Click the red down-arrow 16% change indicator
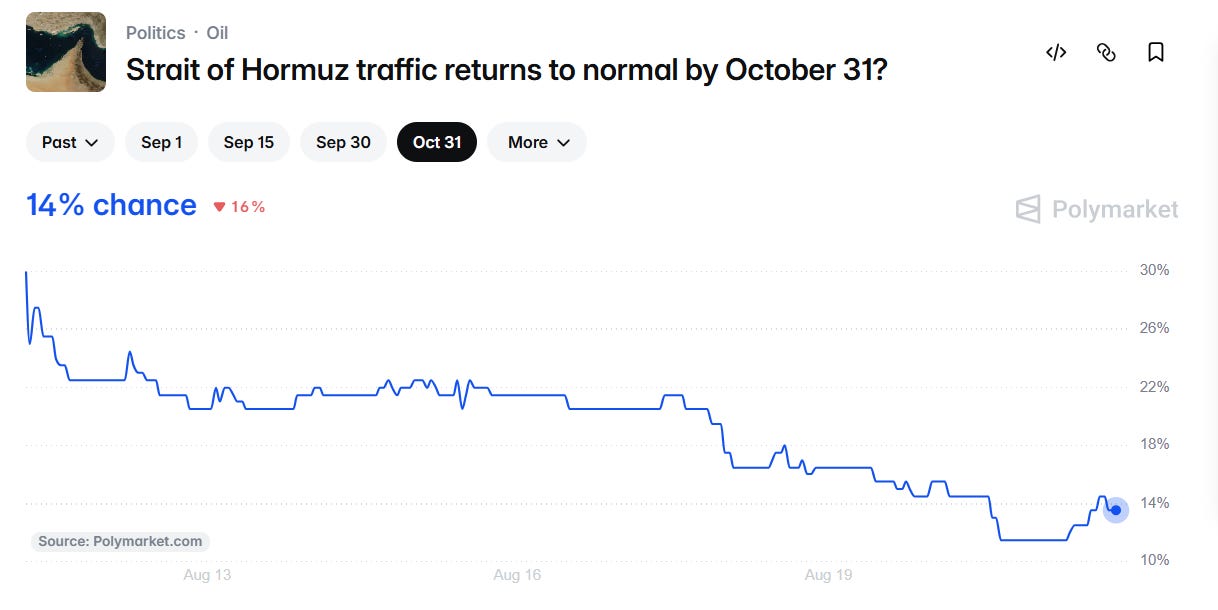This screenshot has width=1218, height=610. click(239, 207)
